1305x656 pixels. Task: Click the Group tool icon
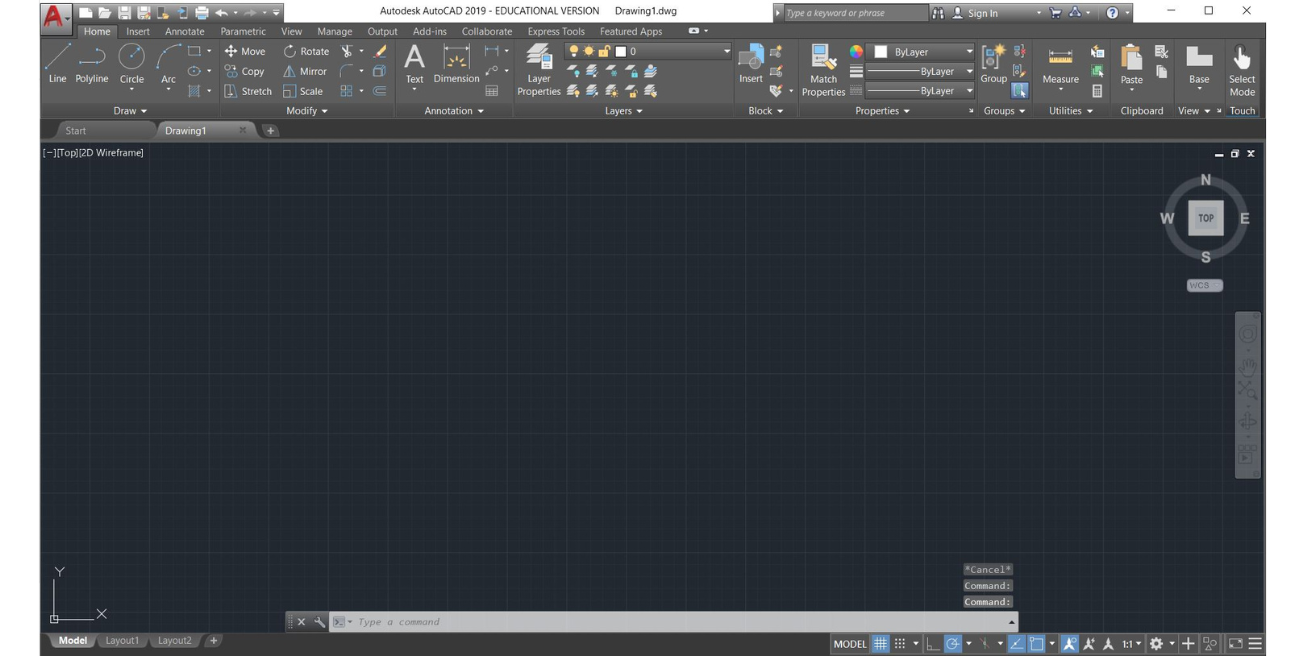(x=994, y=64)
